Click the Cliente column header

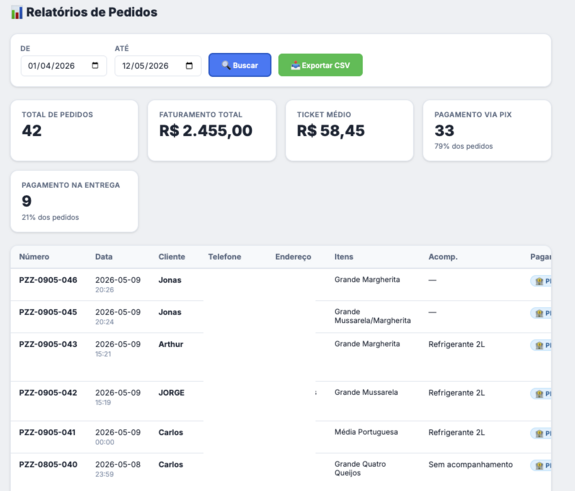click(172, 257)
